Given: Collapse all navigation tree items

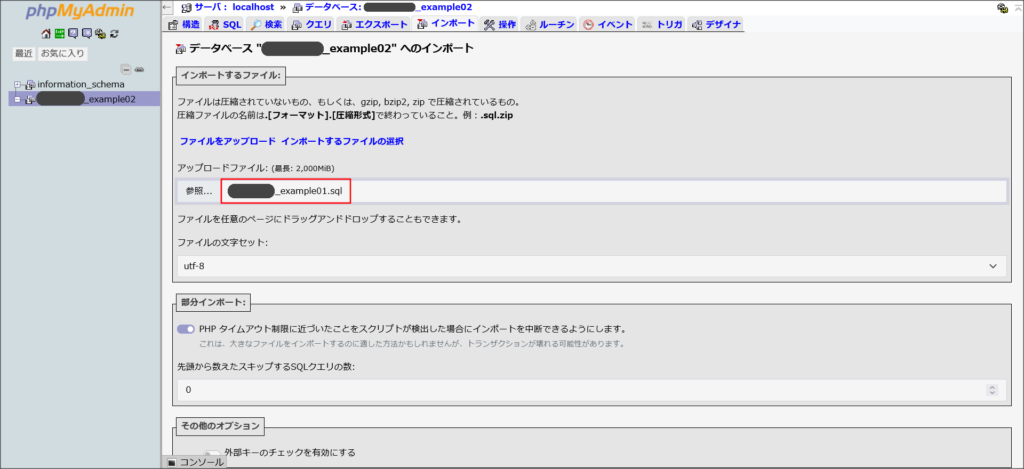Looking at the screenshot, I should coord(127,69).
